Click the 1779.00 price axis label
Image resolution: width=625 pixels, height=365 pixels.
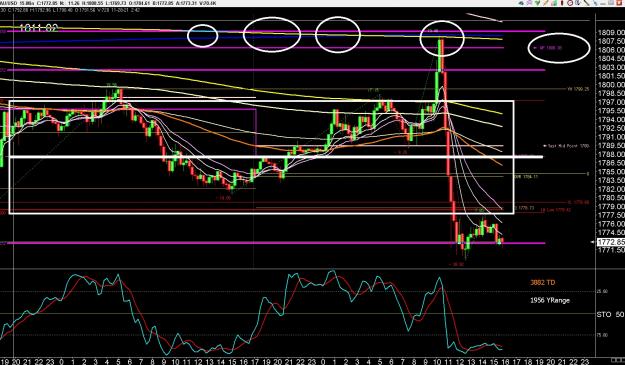point(611,207)
